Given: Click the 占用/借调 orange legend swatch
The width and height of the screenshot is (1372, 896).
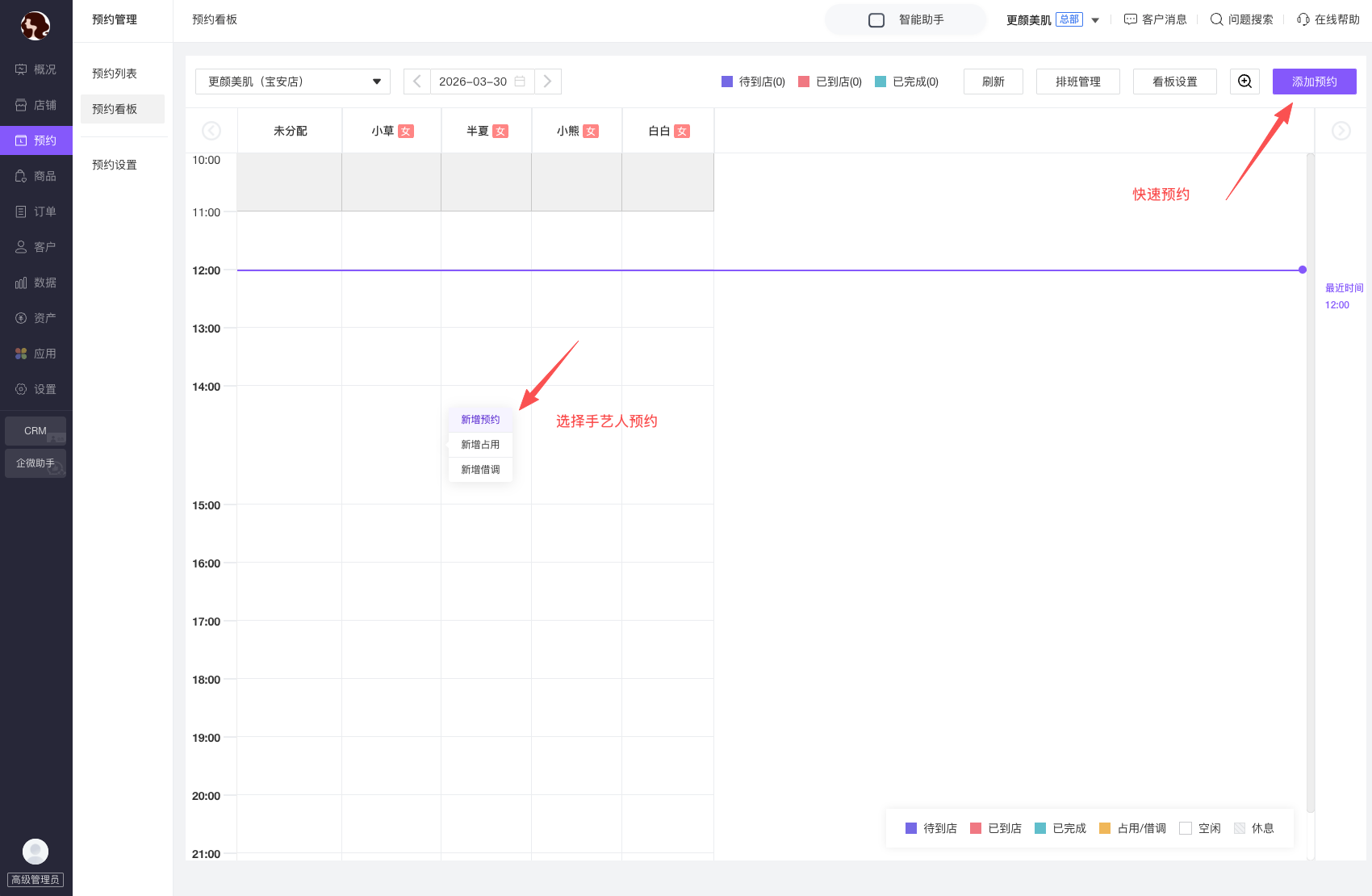Looking at the screenshot, I should pos(1105,828).
